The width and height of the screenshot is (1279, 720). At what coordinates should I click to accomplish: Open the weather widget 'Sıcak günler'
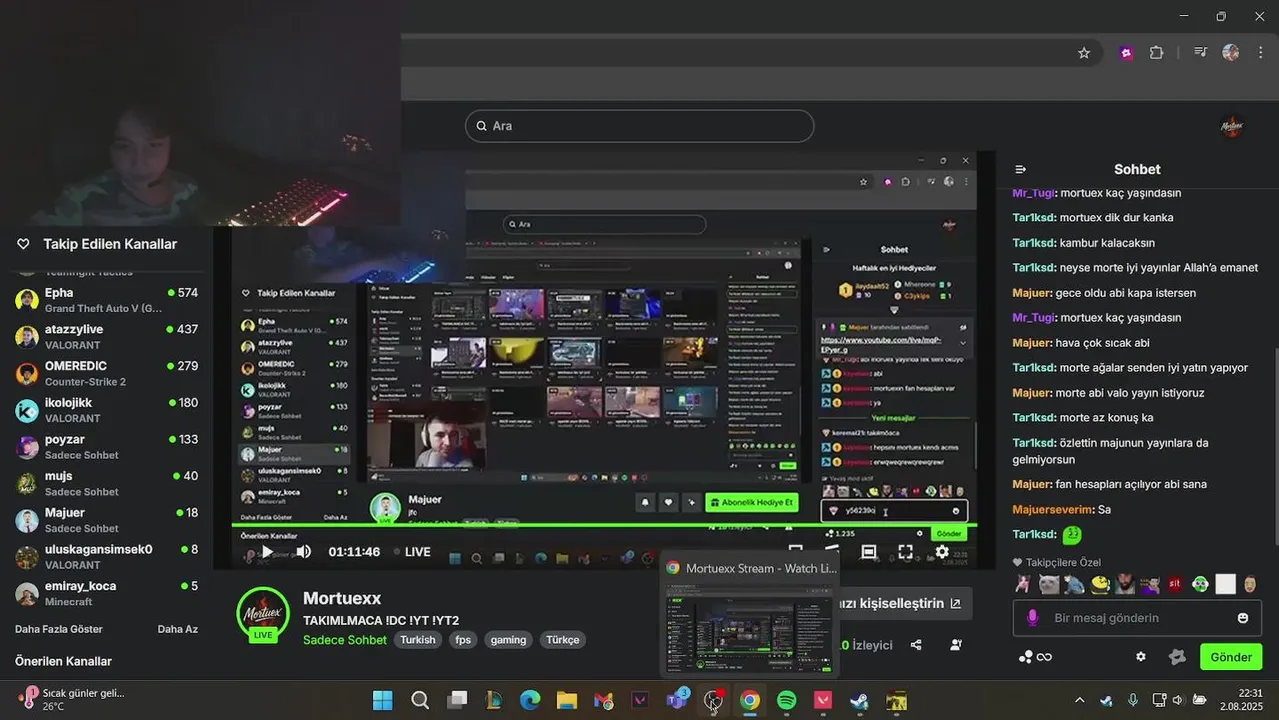pyautogui.click(x=72, y=700)
